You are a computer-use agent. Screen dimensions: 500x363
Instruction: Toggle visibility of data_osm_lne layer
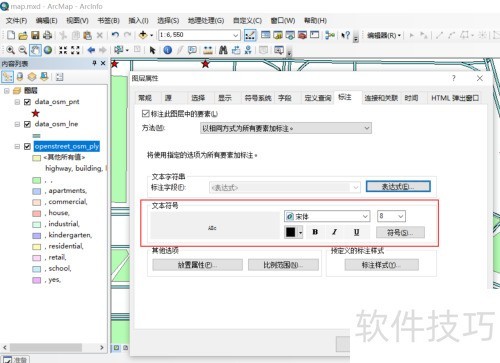click(x=28, y=124)
